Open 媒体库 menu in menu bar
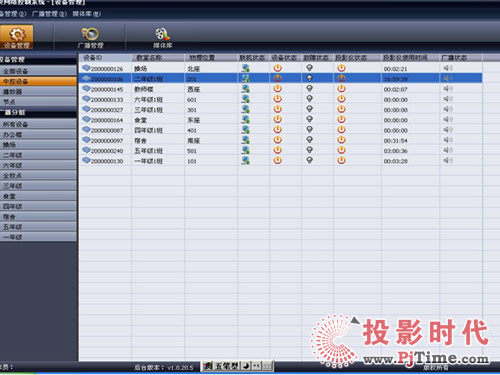500x375 pixels. (86, 14)
